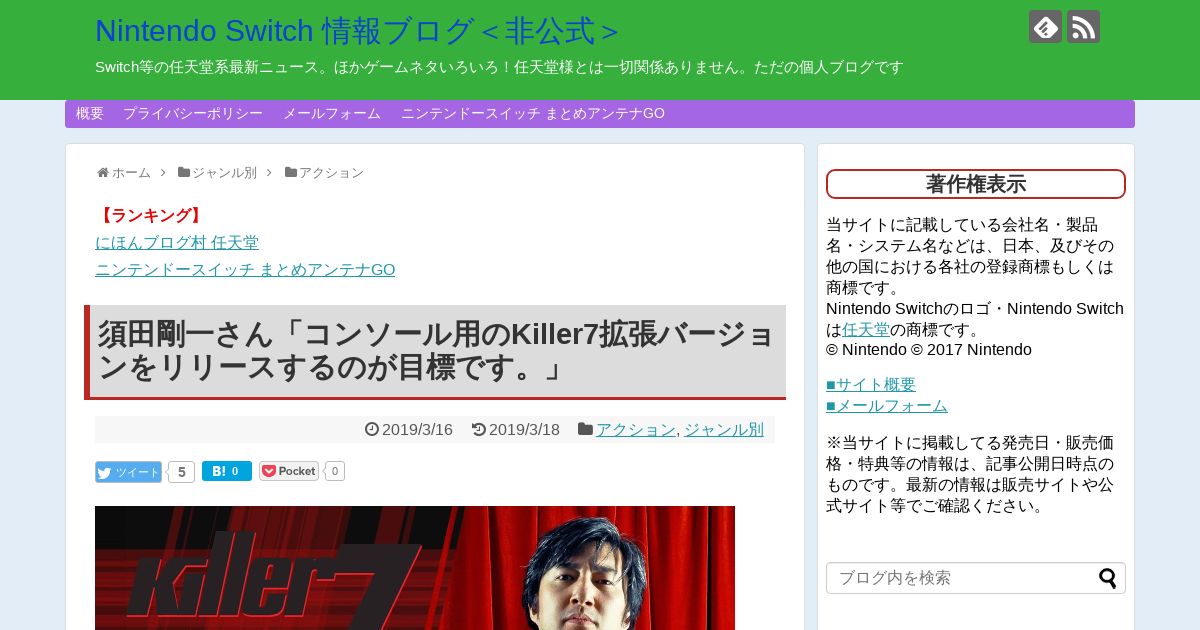Click the article headline about Killer7
Screen dimensions: 1200x630
435,351
